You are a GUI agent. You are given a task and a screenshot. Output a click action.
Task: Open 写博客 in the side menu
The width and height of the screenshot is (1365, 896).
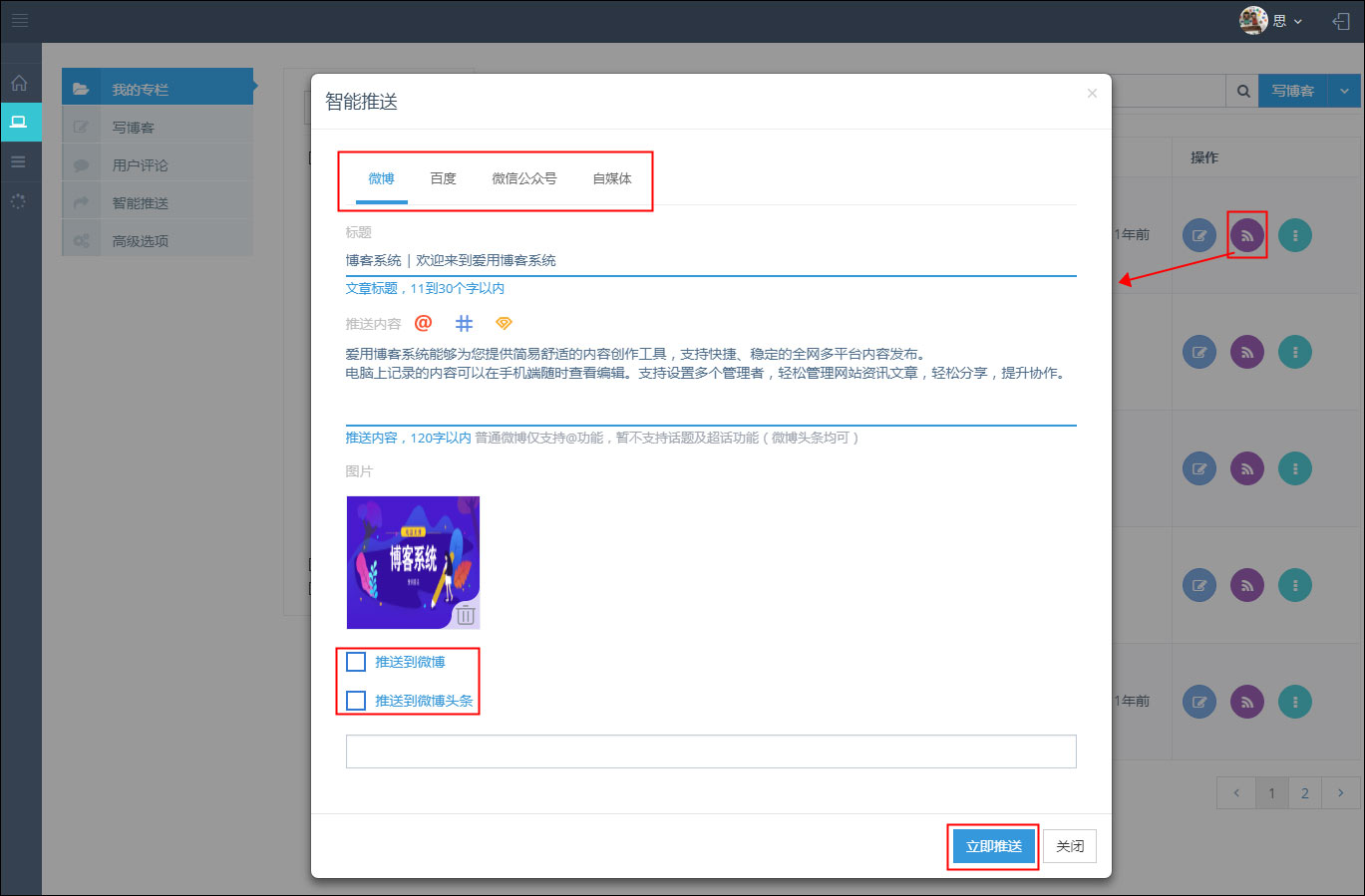(158, 127)
